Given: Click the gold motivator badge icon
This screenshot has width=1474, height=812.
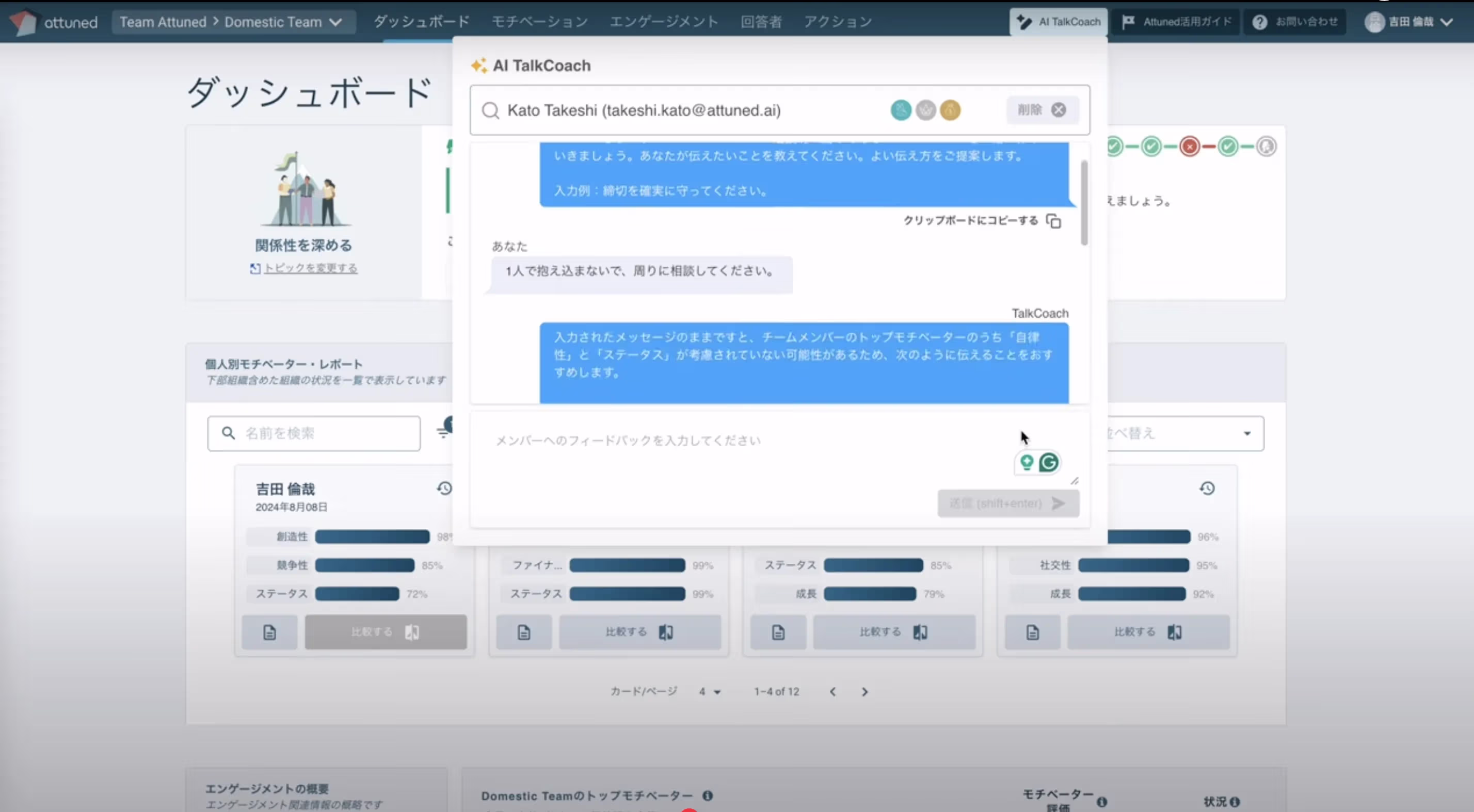Looking at the screenshot, I should tap(950, 110).
